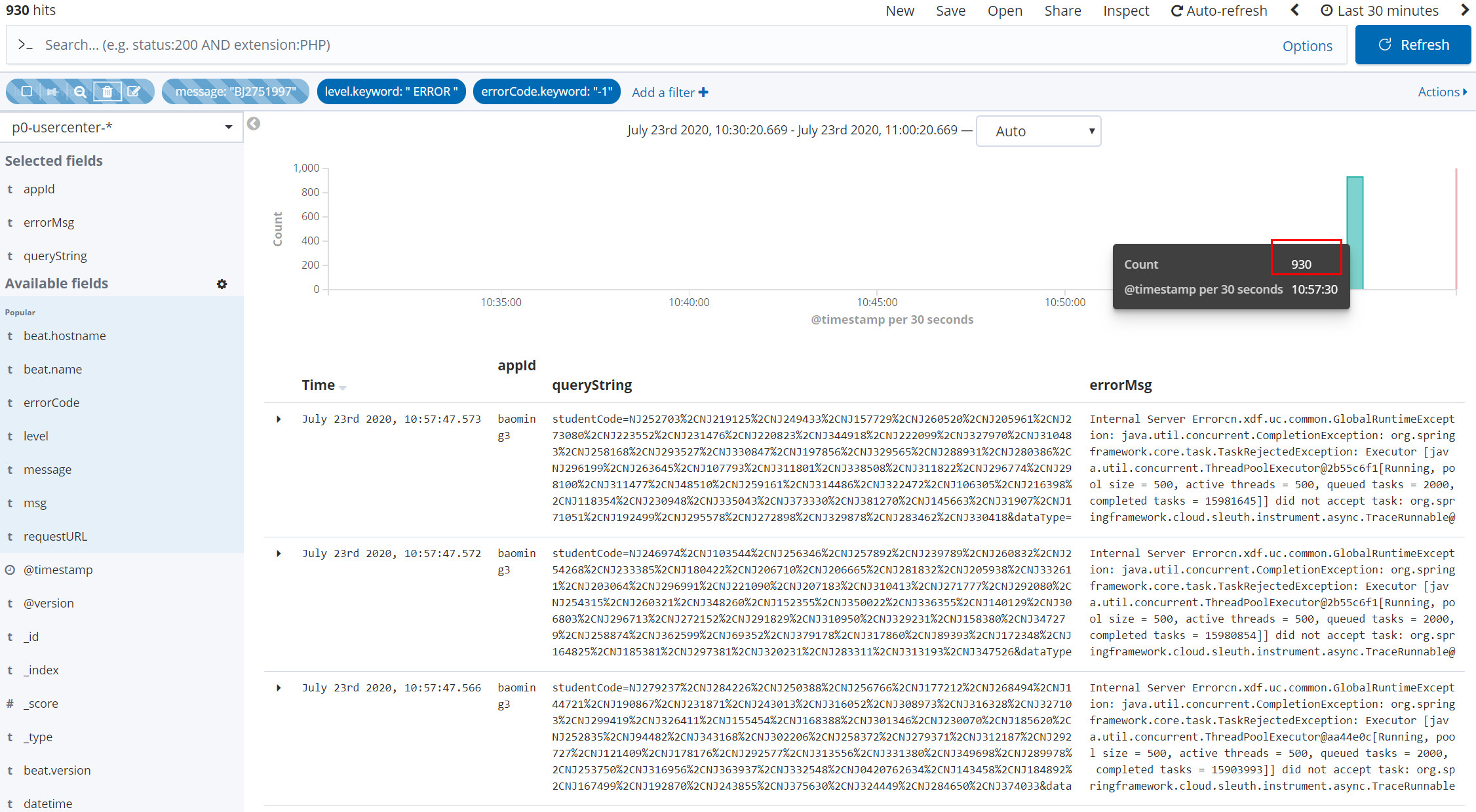Open the Share menu item
Screen dimensions: 1476x812
[x=1062, y=10]
